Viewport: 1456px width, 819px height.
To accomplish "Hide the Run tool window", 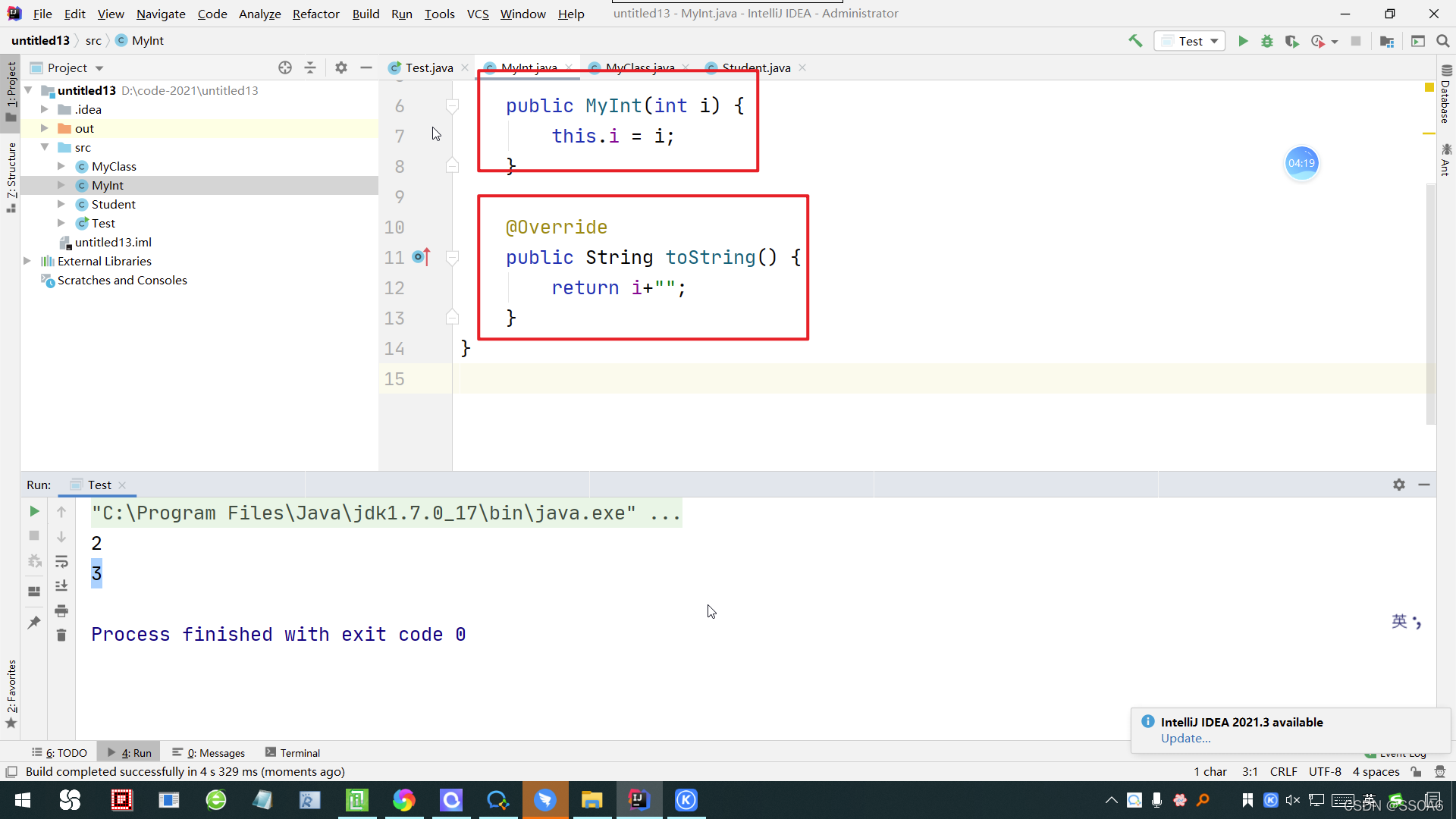I will 1424,485.
